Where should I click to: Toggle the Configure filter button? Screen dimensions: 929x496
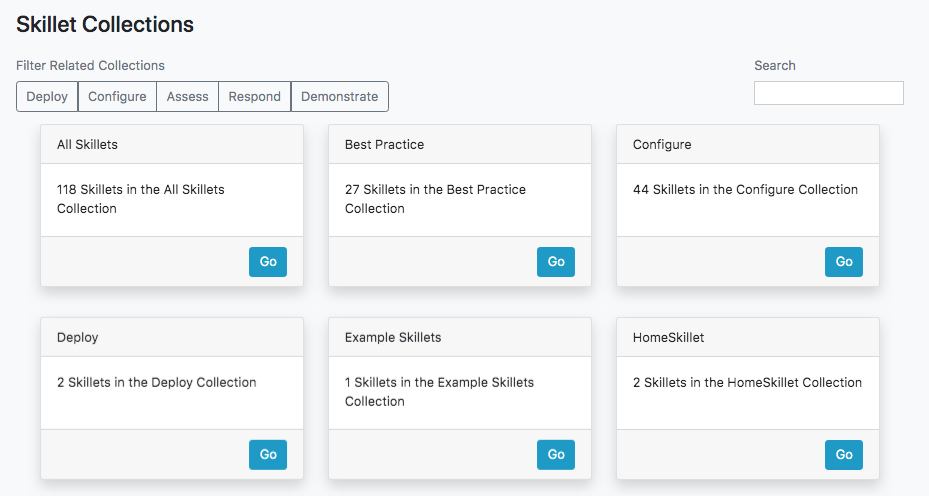[x=117, y=97]
